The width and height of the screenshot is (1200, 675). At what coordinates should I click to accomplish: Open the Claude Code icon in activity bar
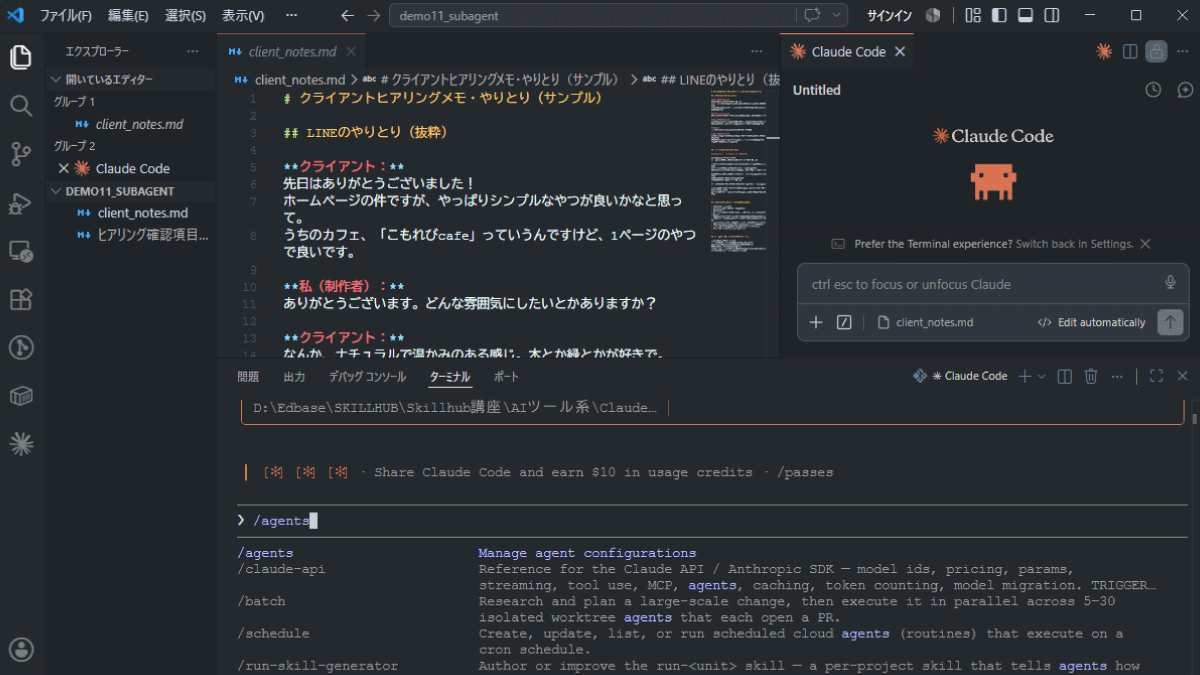tap(21, 443)
